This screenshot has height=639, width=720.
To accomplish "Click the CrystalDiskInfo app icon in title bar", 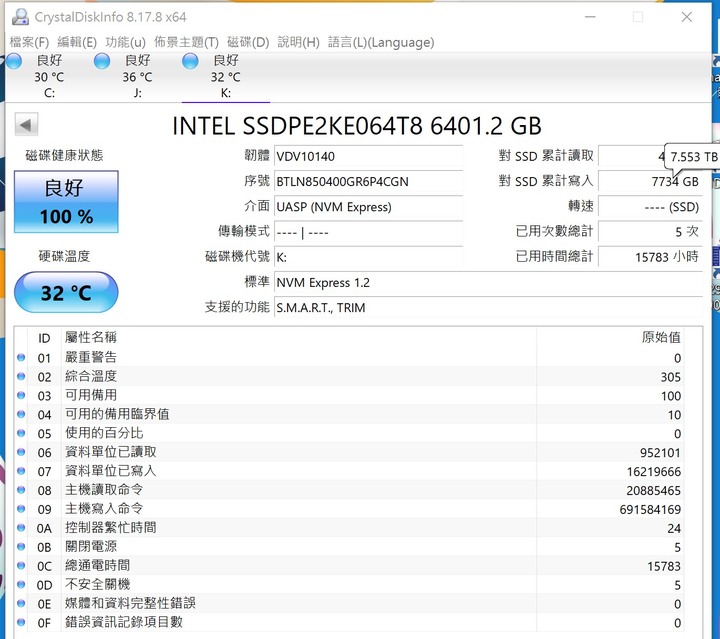I will click(20, 17).
